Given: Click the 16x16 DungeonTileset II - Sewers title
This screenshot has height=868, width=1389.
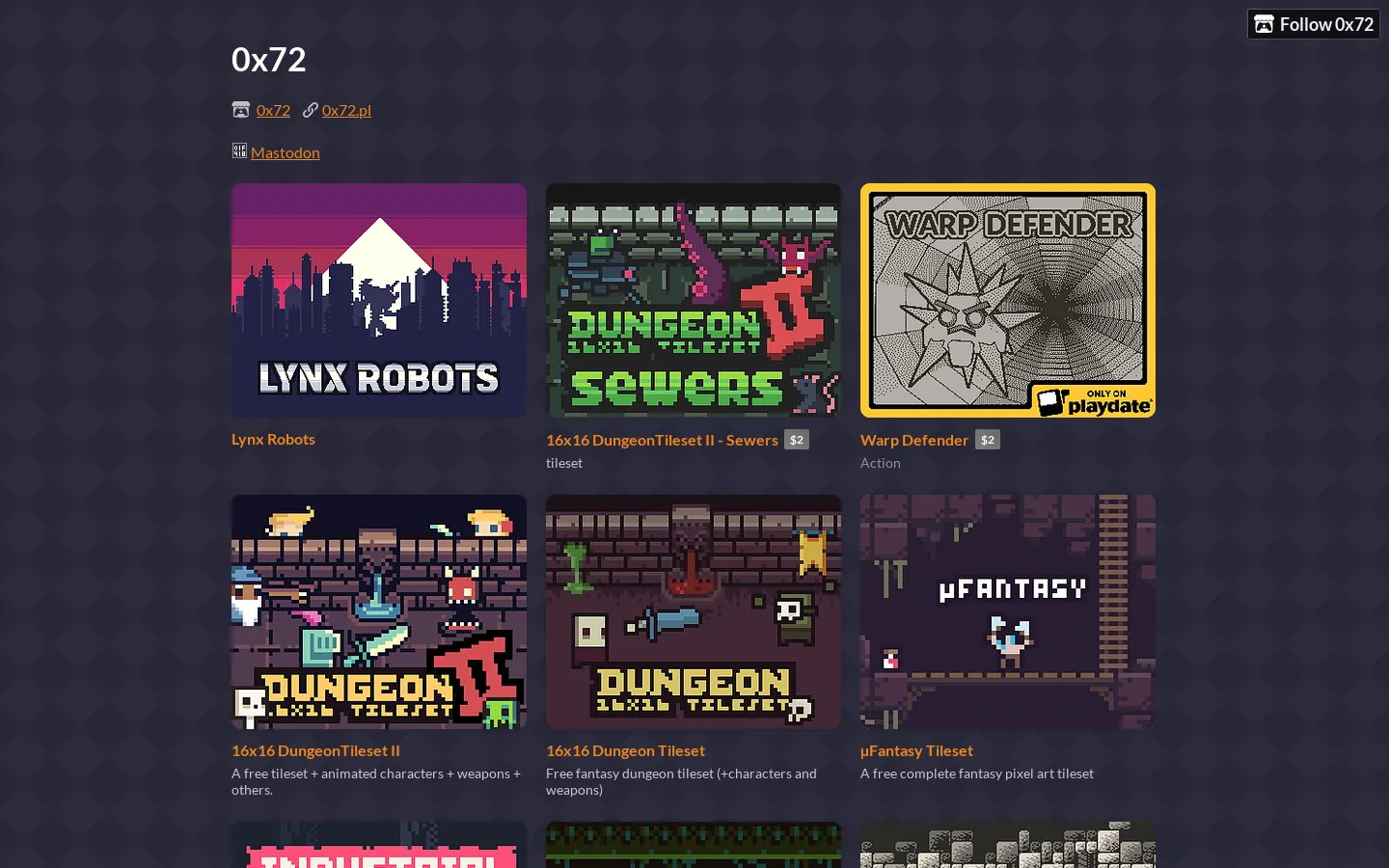Looking at the screenshot, I should (662, 440).
